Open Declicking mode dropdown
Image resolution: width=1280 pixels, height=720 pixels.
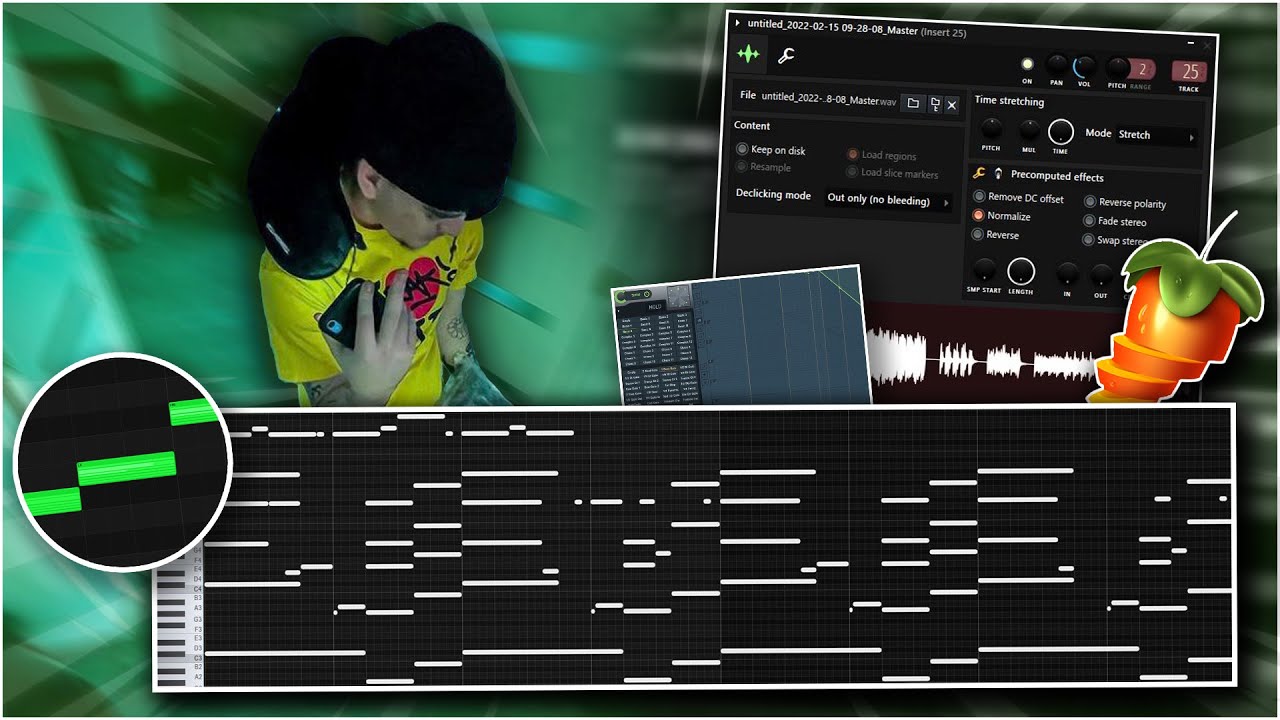(x=887, y=200)
